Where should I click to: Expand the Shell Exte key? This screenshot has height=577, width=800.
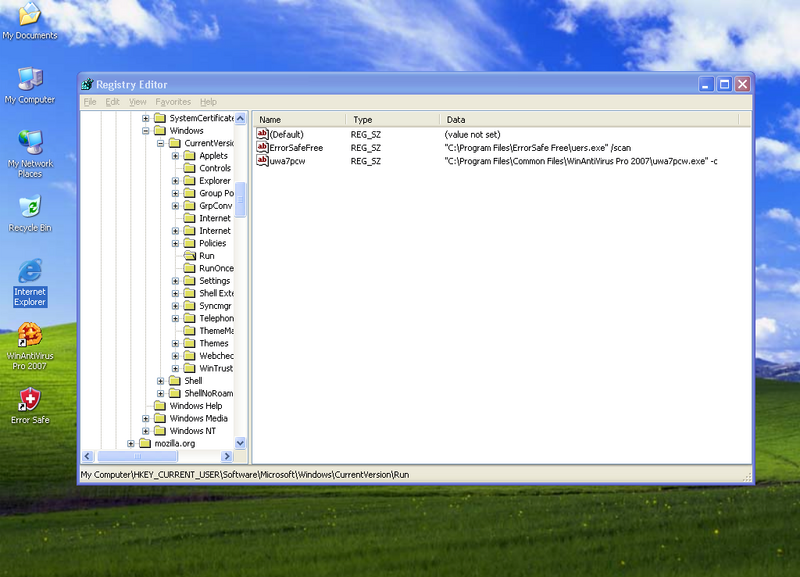tap(175, 293)
